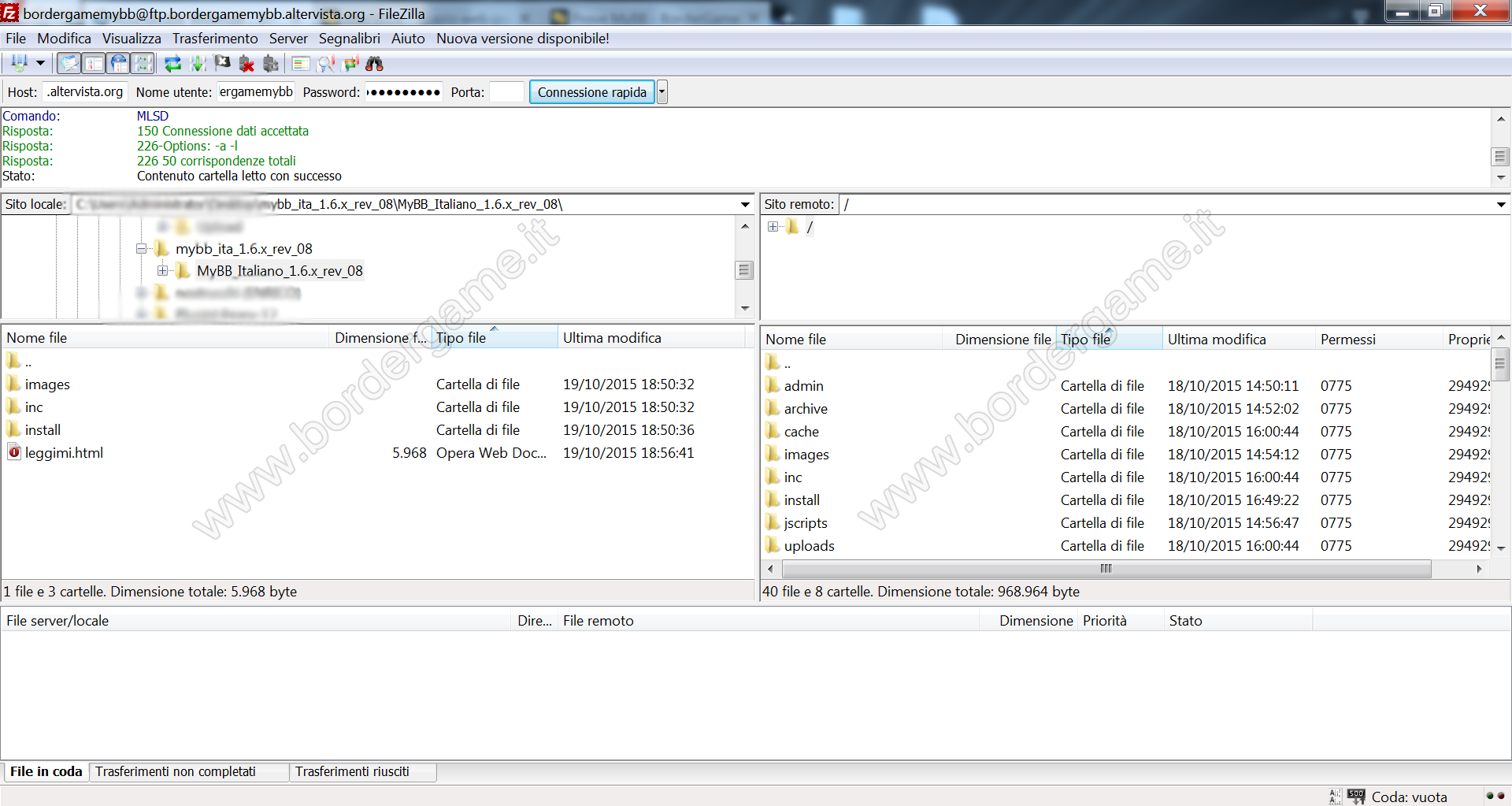
Task: Select the leggimi.html file
Action: (64, 453)
